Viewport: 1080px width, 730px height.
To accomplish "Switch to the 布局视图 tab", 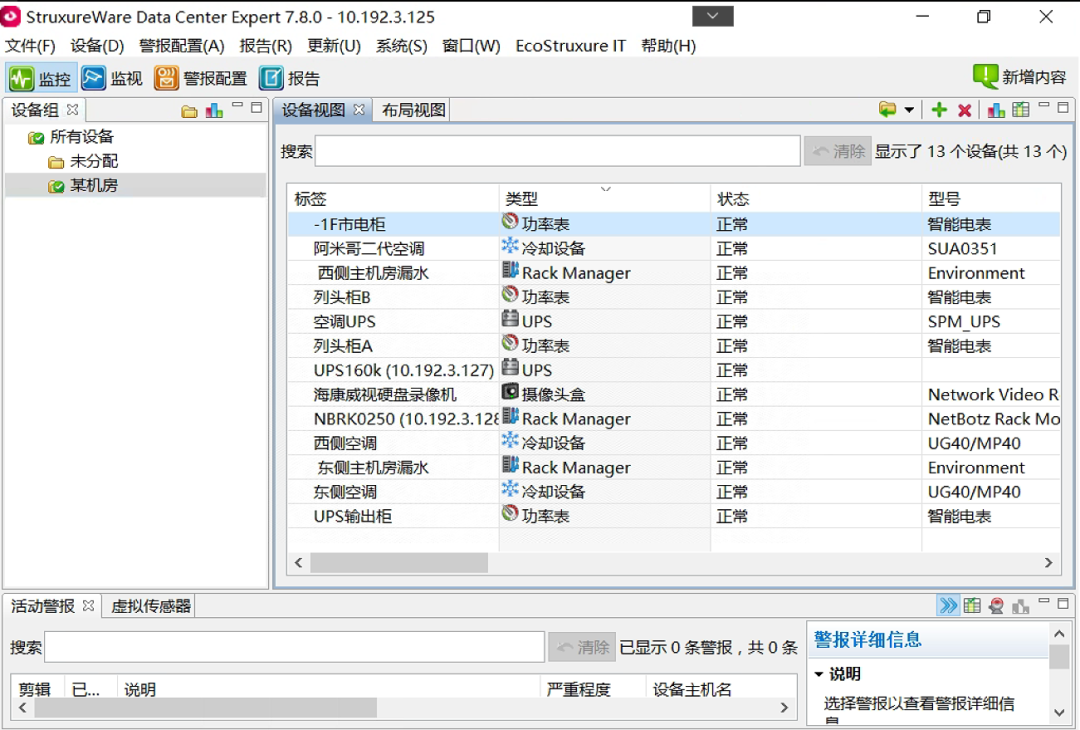I will point(413,110).
